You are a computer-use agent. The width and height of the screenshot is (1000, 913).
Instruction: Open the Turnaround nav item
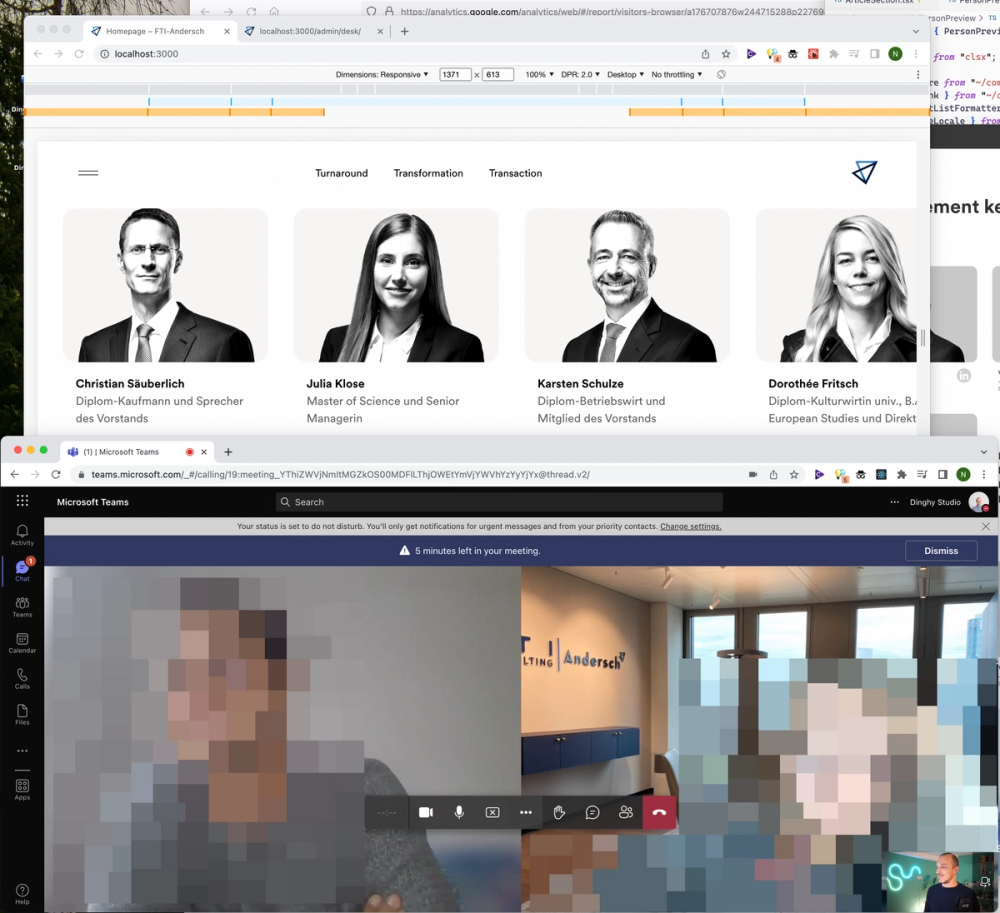pyautogui.click(x=341, y=173)
